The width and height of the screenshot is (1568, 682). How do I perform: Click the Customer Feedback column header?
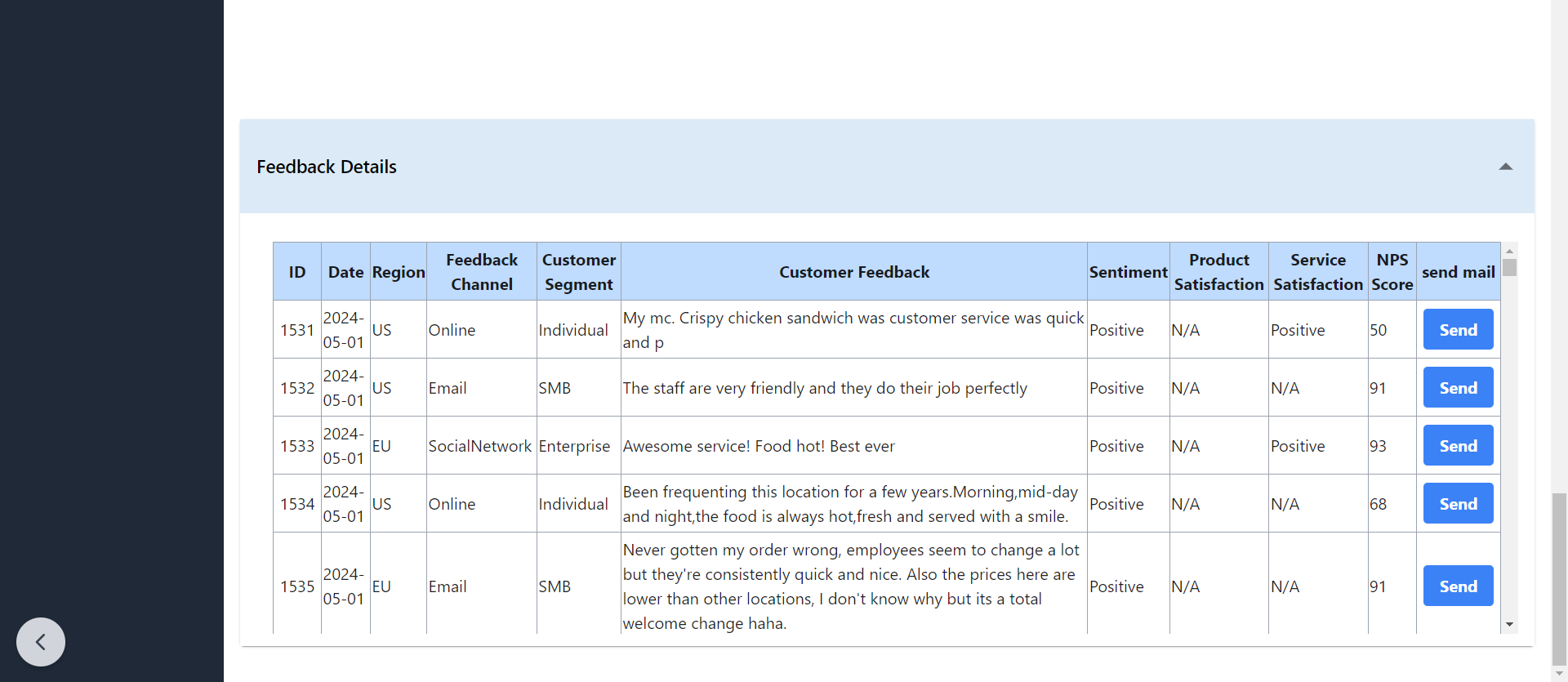coord(854,271)
